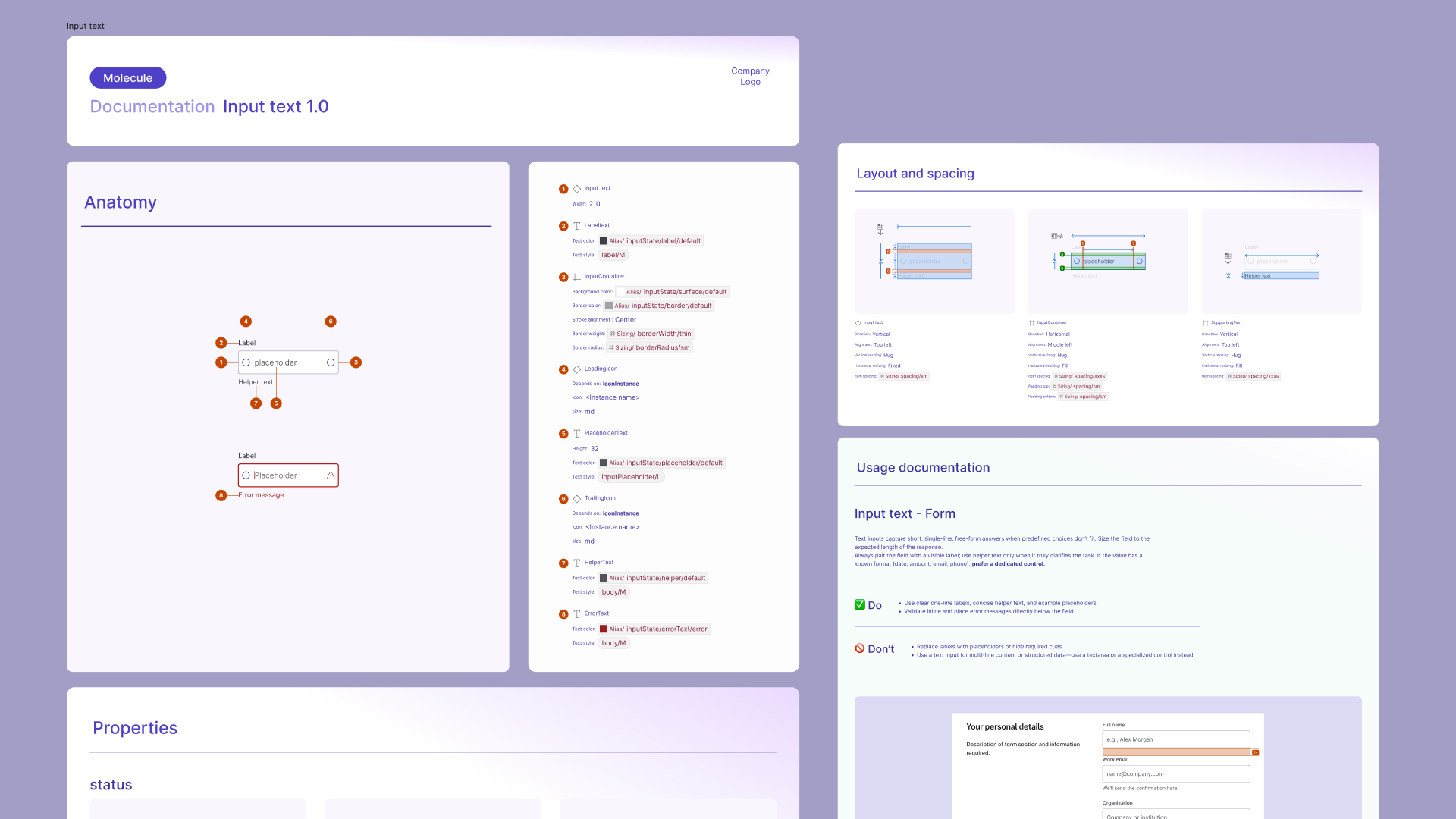Click the IconInstance link under TrailingIcon
The image size is (1456, 819).
tap(620, 513)
